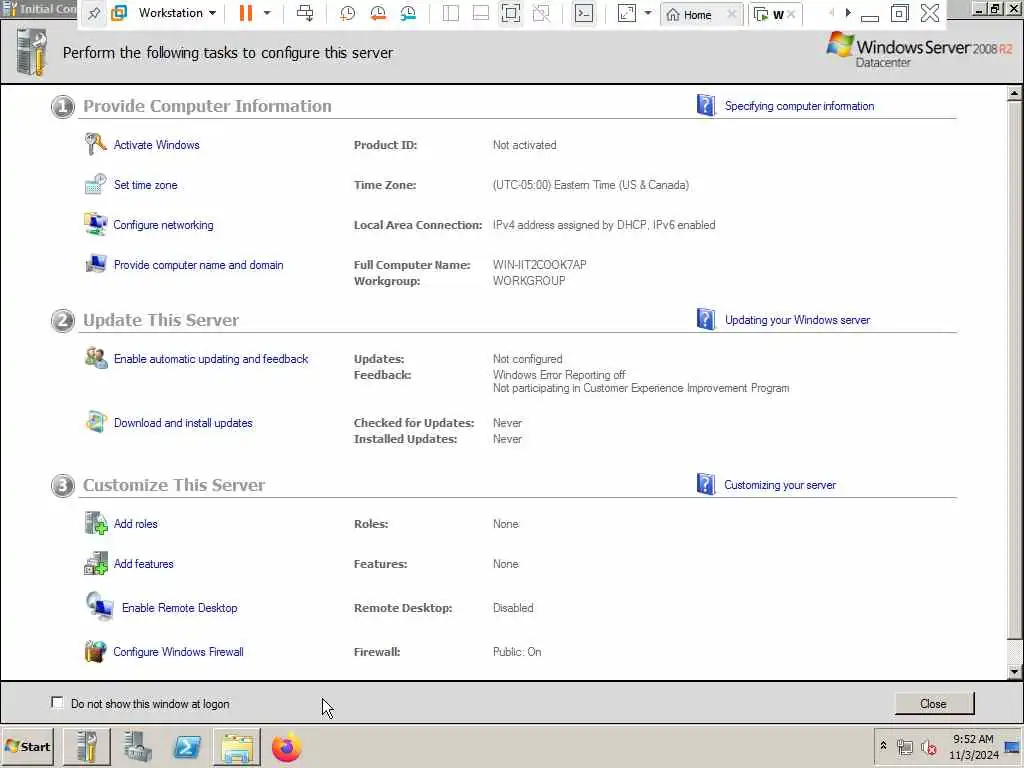Click the taskbar clock showing 9:52 AM

point(974,746)
